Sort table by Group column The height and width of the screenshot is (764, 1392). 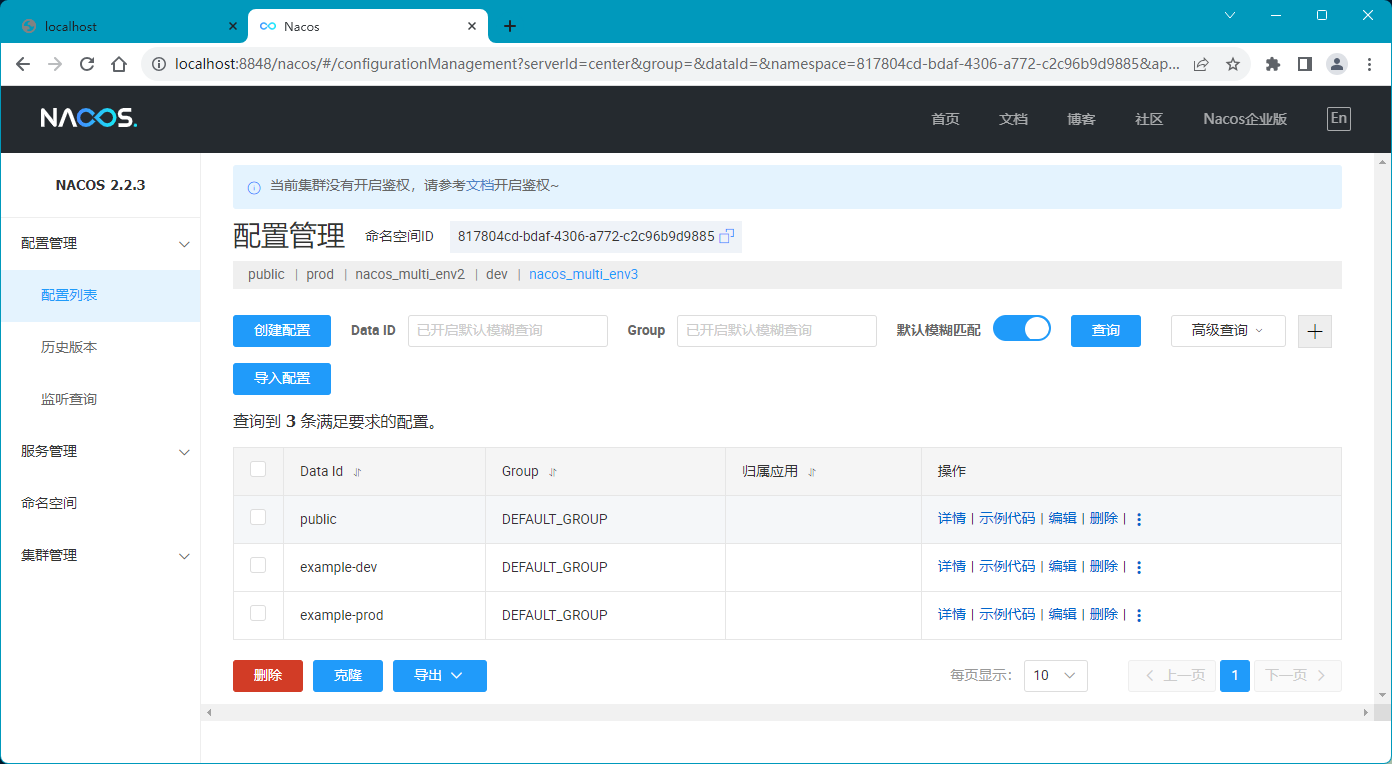[x=553, y=472]
